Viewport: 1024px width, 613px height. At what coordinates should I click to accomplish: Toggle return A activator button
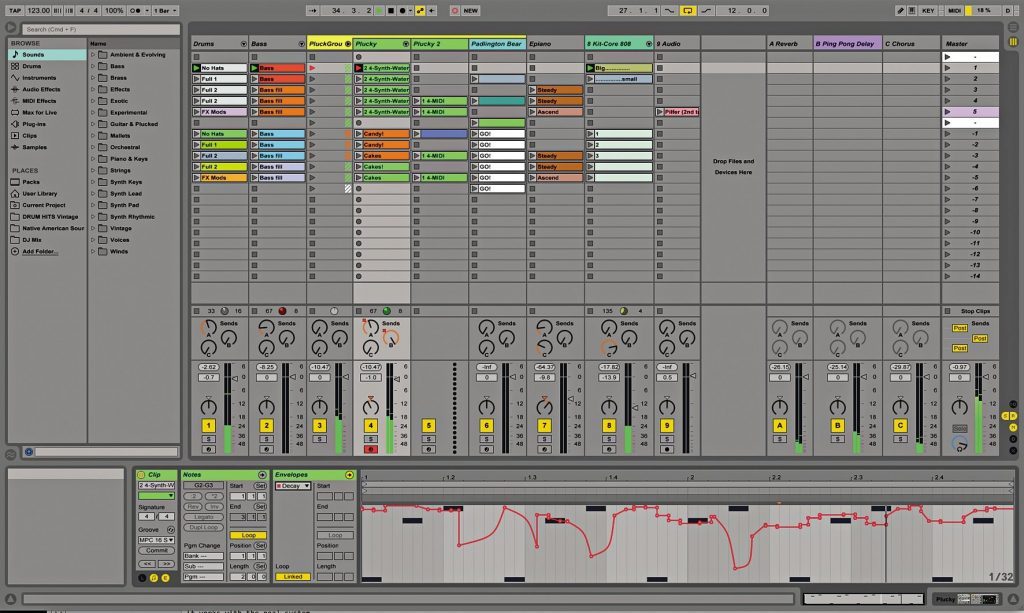779,426
